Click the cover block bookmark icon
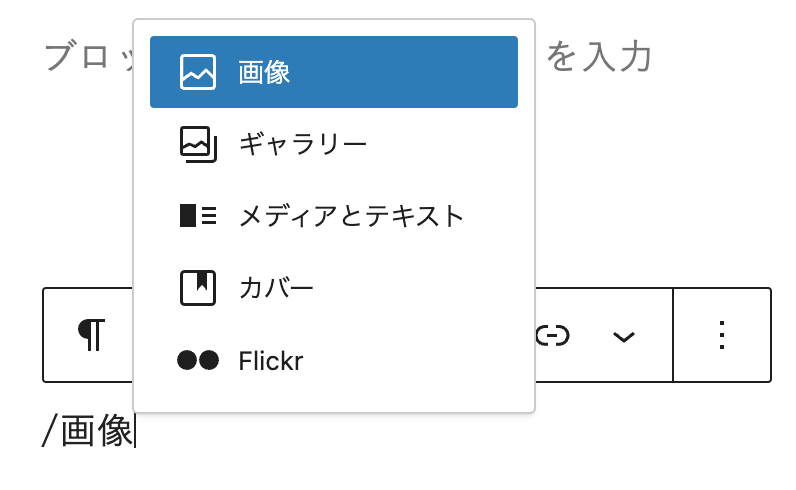 pyautogui.click(x=198, y=288)
